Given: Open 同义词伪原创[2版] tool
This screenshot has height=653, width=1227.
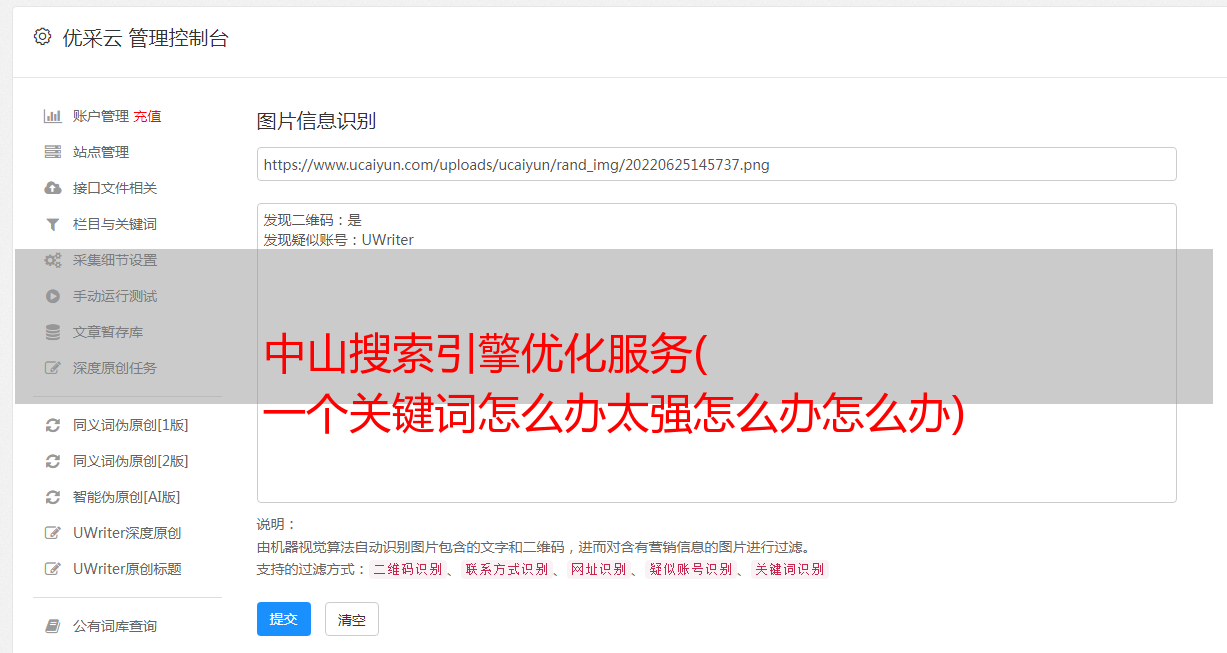Looking at the screenshot, I should pyautogui.click(x=131, y=461).
